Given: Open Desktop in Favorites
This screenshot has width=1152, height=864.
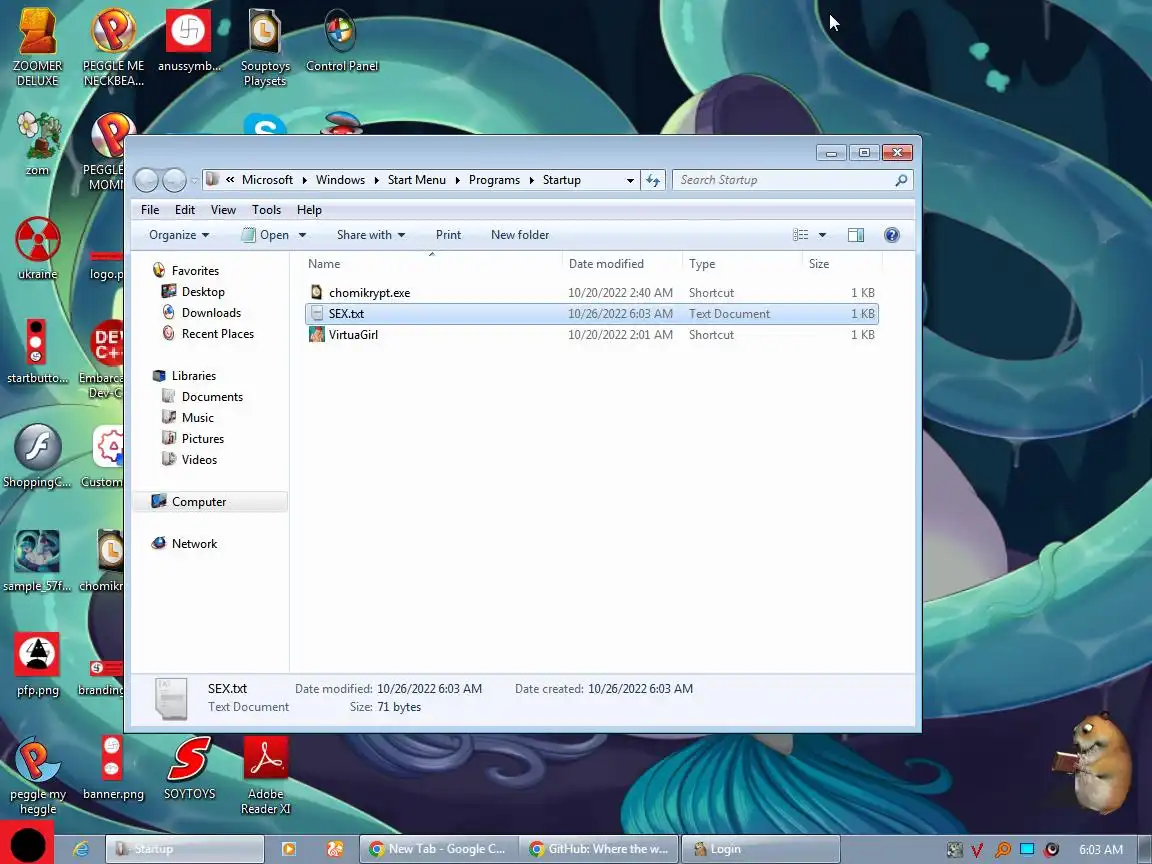Looking at the screenshot, I should 193,292.
